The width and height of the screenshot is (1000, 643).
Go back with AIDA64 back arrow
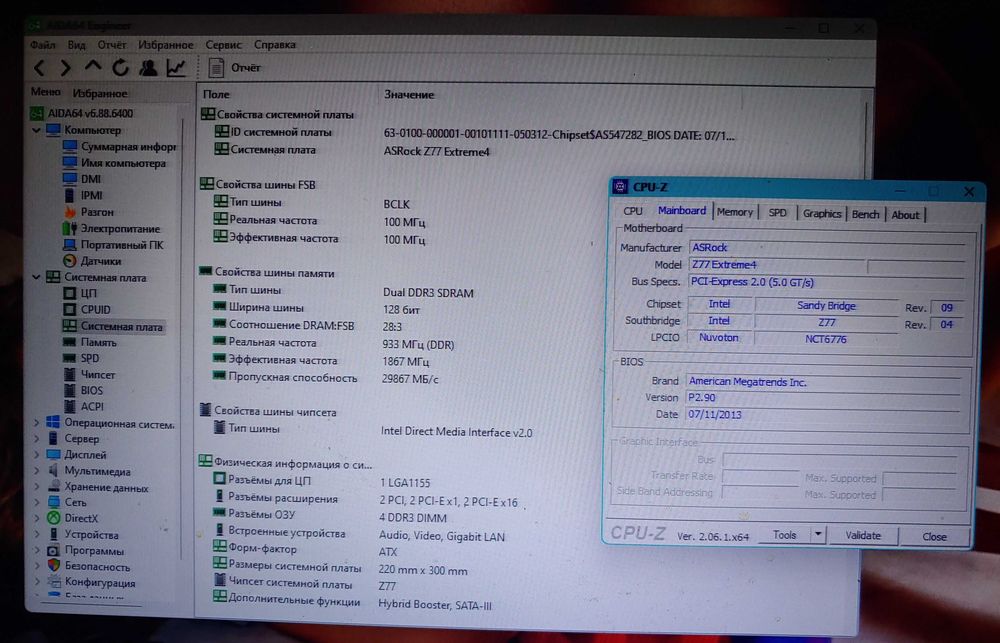40,68
